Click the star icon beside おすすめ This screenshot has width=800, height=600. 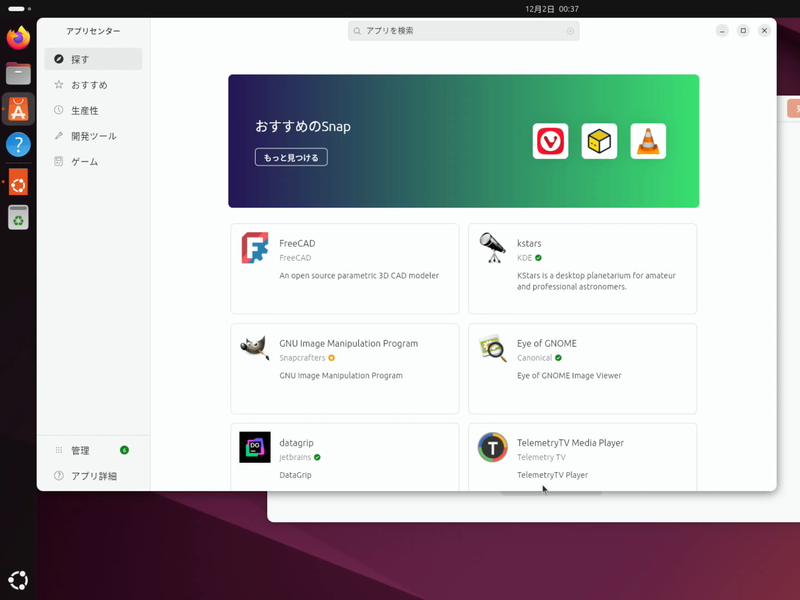point(59,85)
